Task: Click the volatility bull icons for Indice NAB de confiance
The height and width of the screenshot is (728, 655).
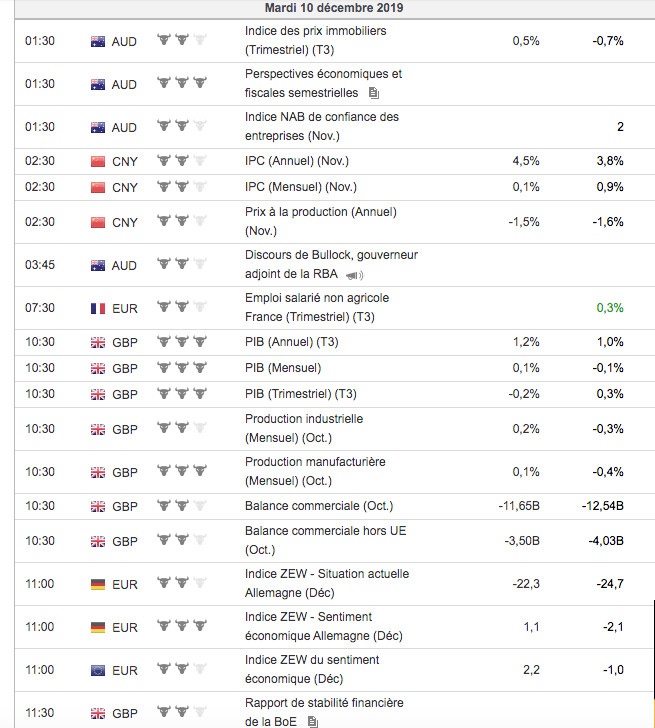Action: tap(182, 127)
